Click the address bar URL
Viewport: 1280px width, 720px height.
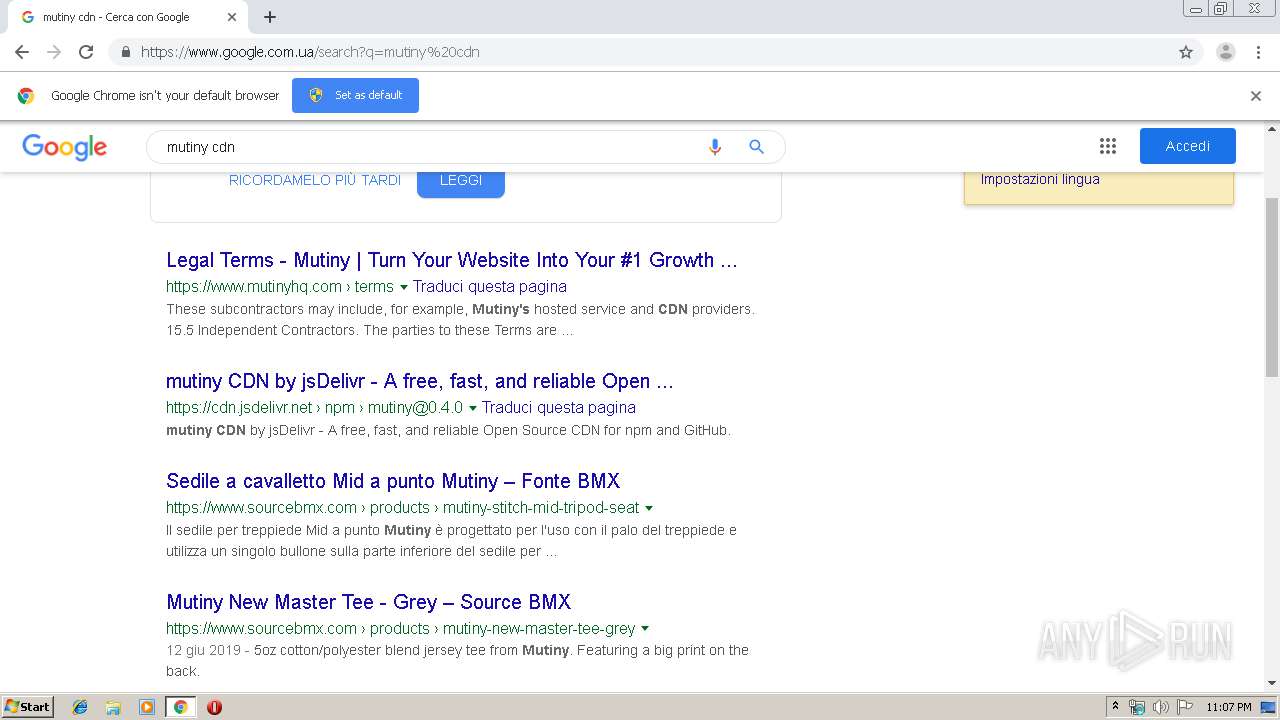click(x=310, y=52)
